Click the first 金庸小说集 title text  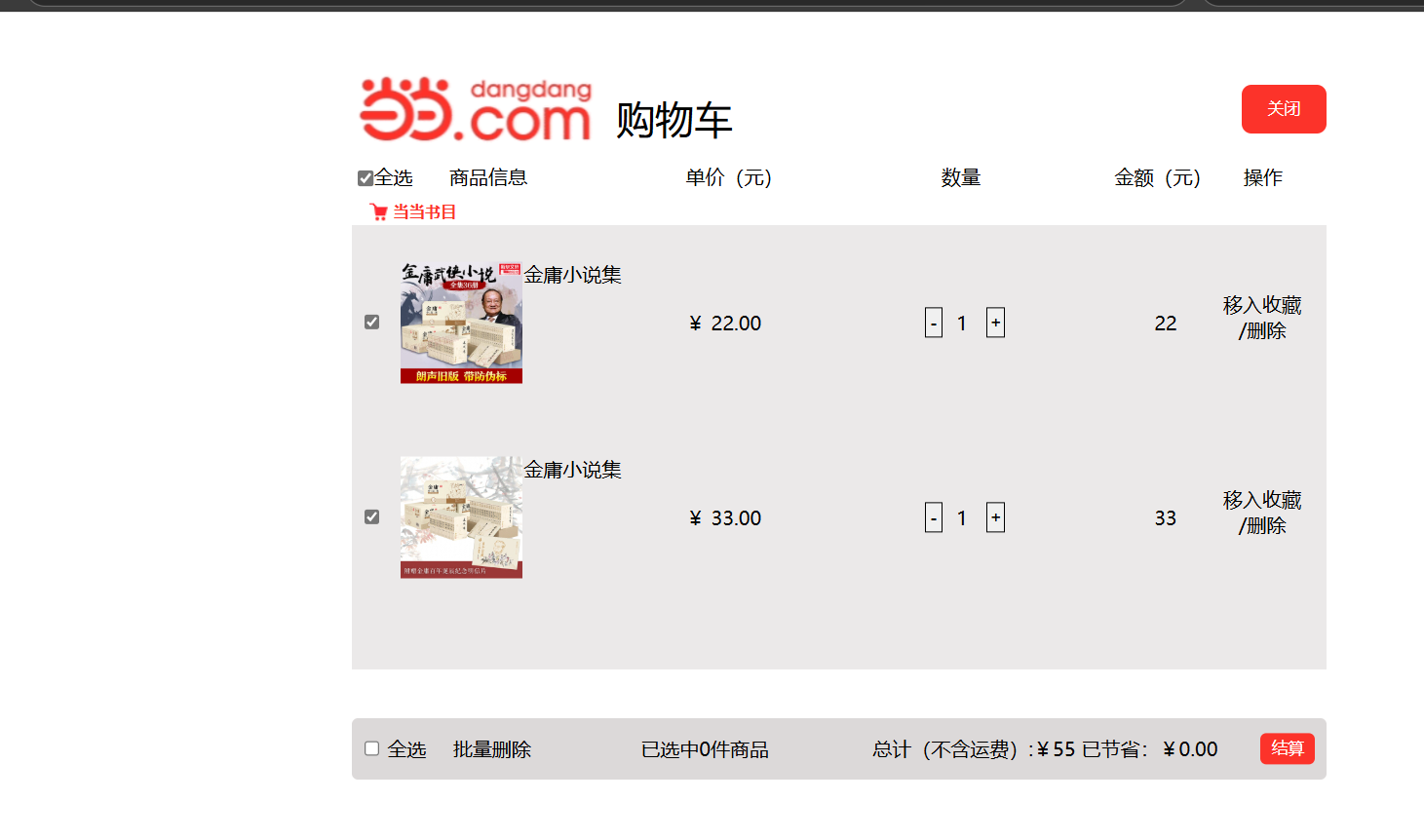573,275
